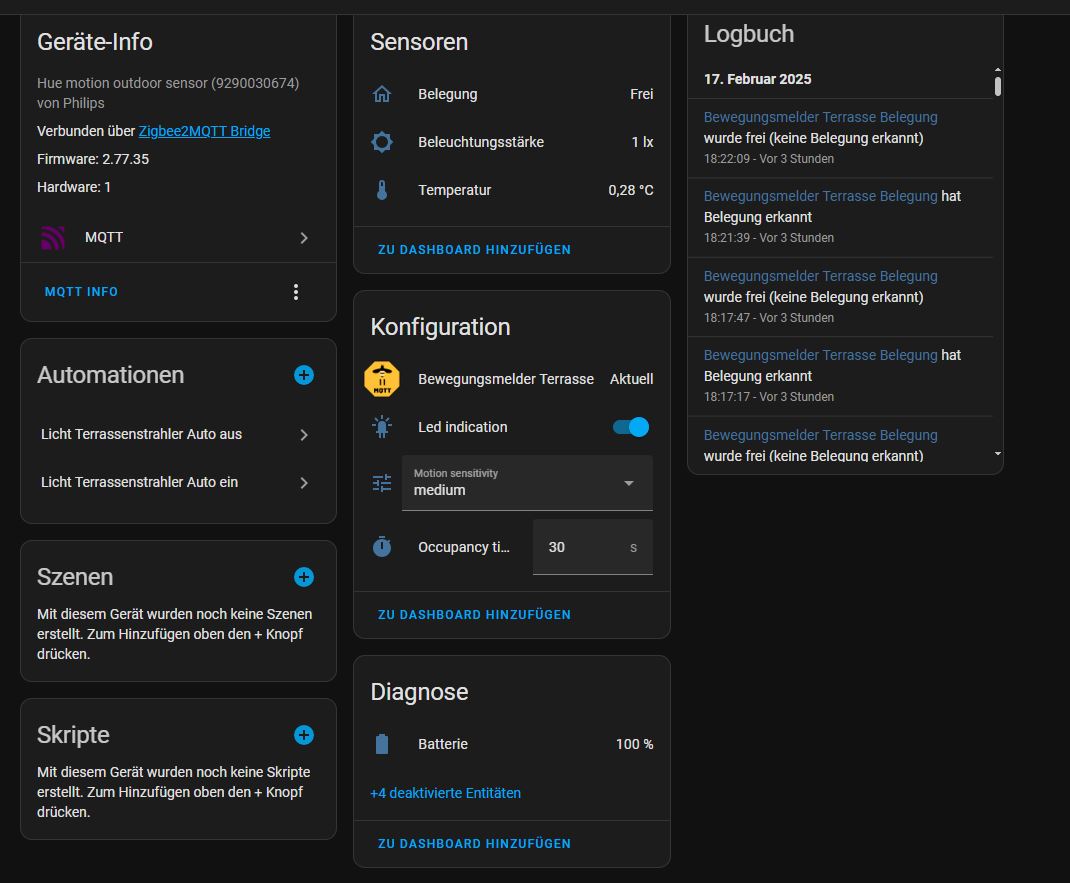Open three-dot menu in Geräte-Info card
Viewport: 1070px width, 883px height.
(295, 292)
